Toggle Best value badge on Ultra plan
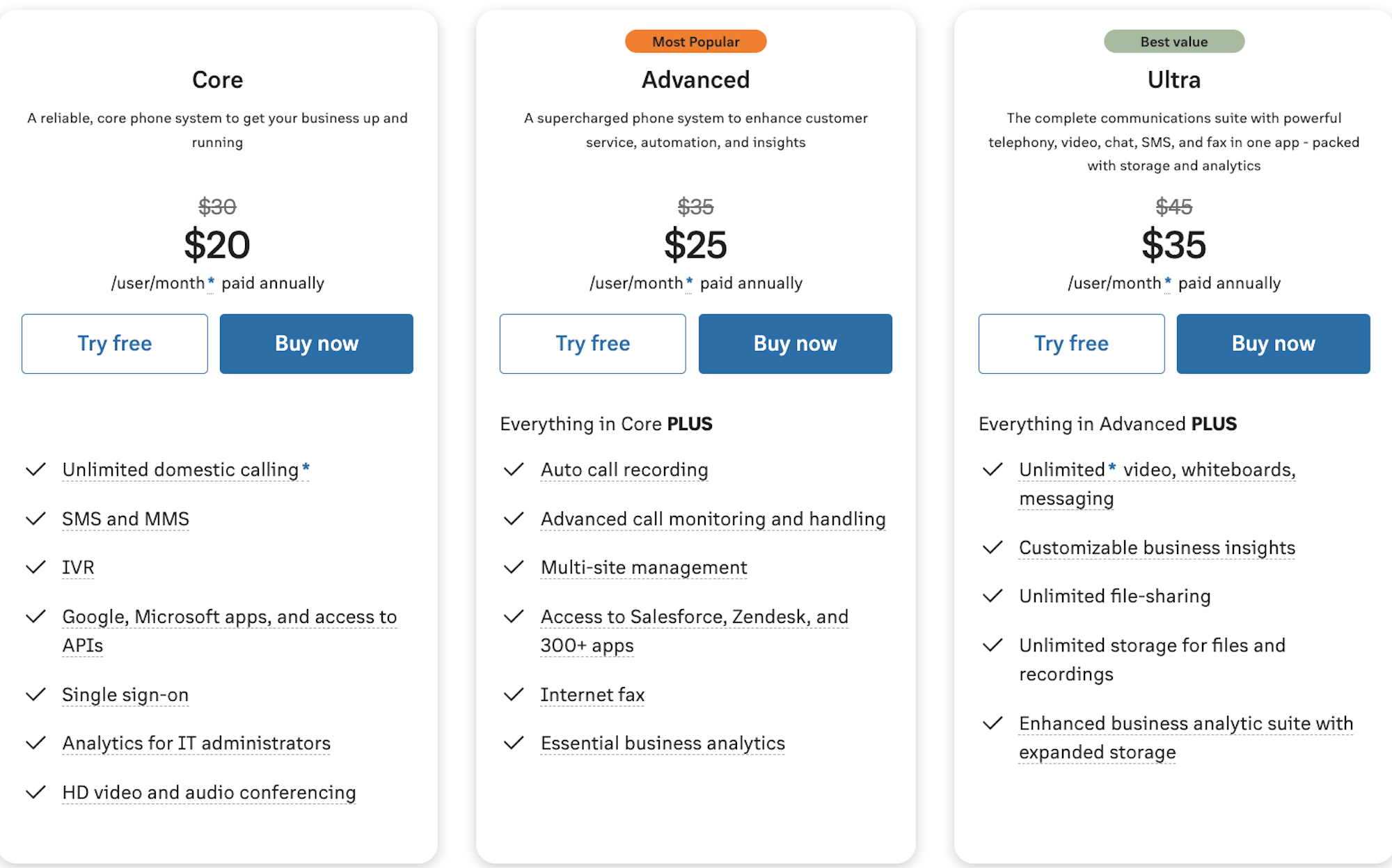Screen dimensions: 1392x868 pos(1174,40)
